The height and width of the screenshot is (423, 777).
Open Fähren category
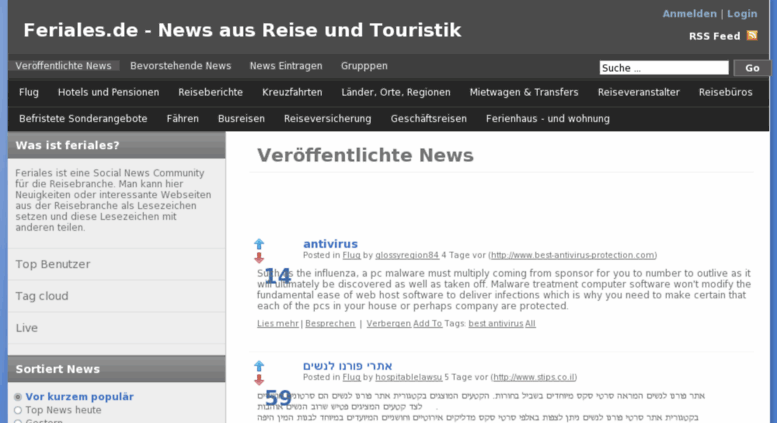point(182,118)
